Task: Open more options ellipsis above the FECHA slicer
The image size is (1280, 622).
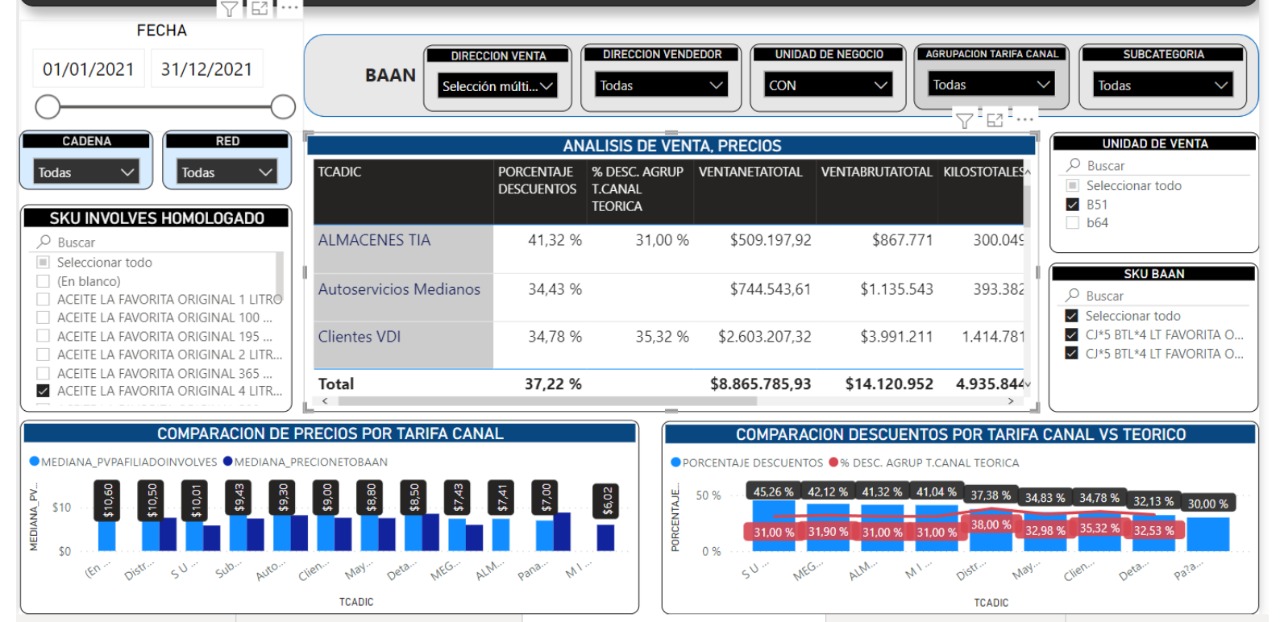Action: click(x=289, y=8)
